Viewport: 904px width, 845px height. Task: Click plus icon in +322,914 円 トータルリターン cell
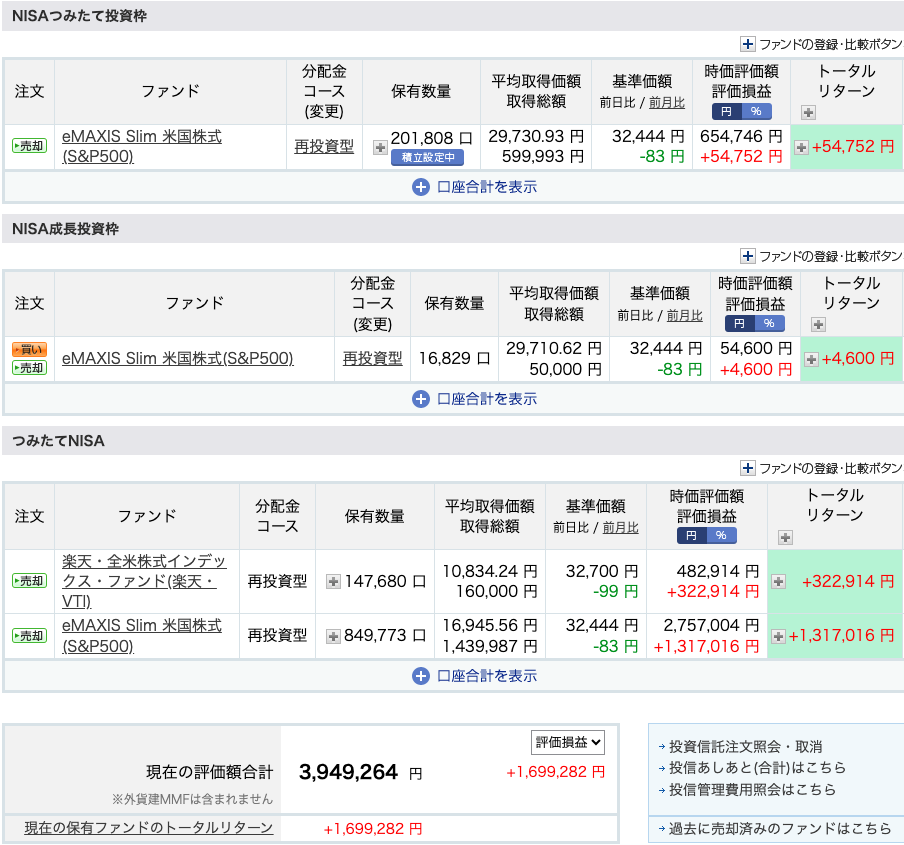tap(778, 582)
